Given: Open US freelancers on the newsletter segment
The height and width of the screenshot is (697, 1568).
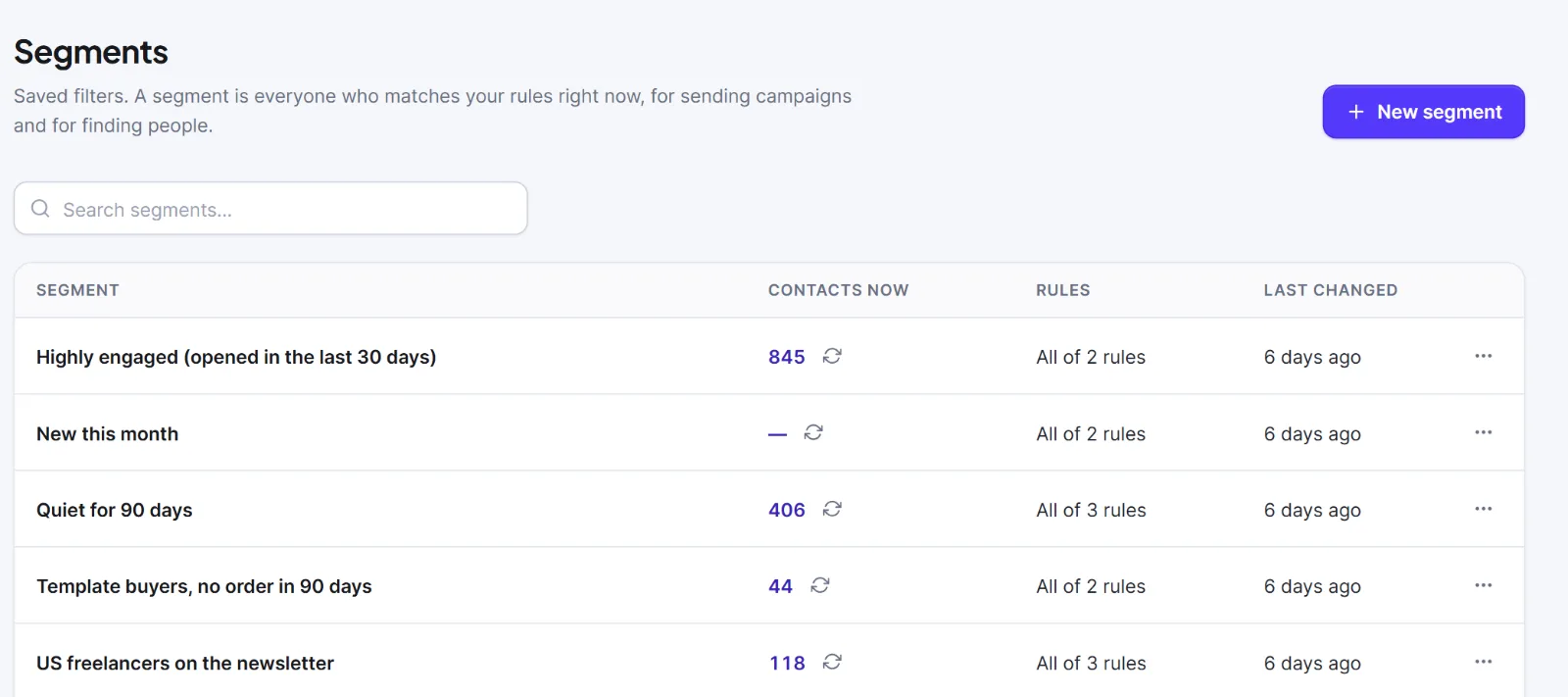Looking at the screenshot, I should pos(185,663).
